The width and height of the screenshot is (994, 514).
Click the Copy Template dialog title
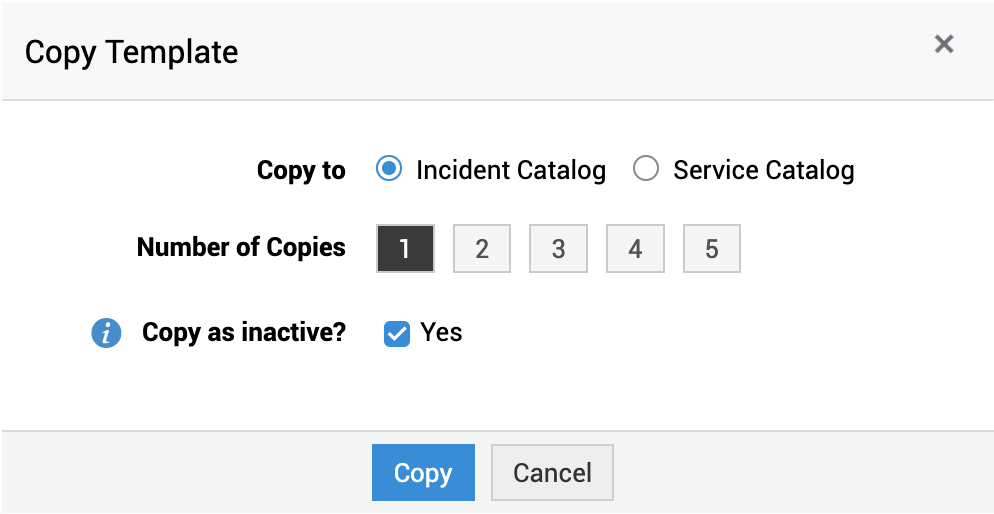(x=131, y=52)
